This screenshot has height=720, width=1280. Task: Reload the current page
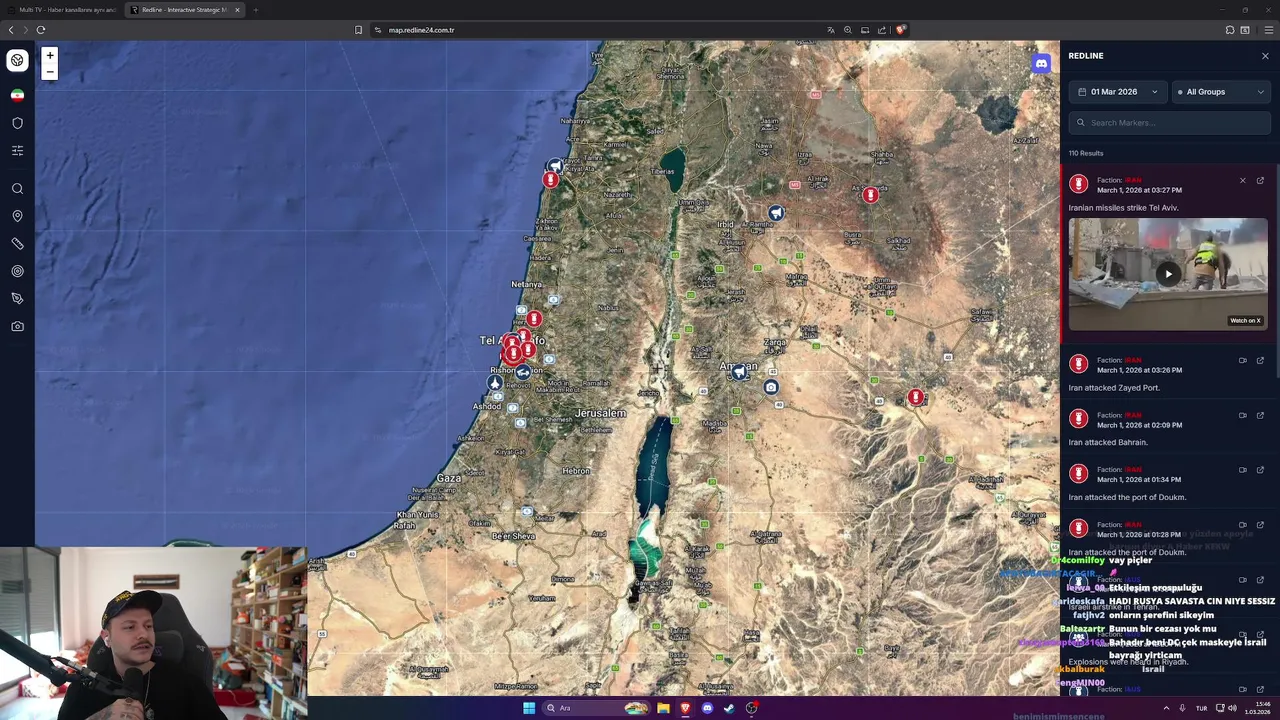[x=41, y=30]
